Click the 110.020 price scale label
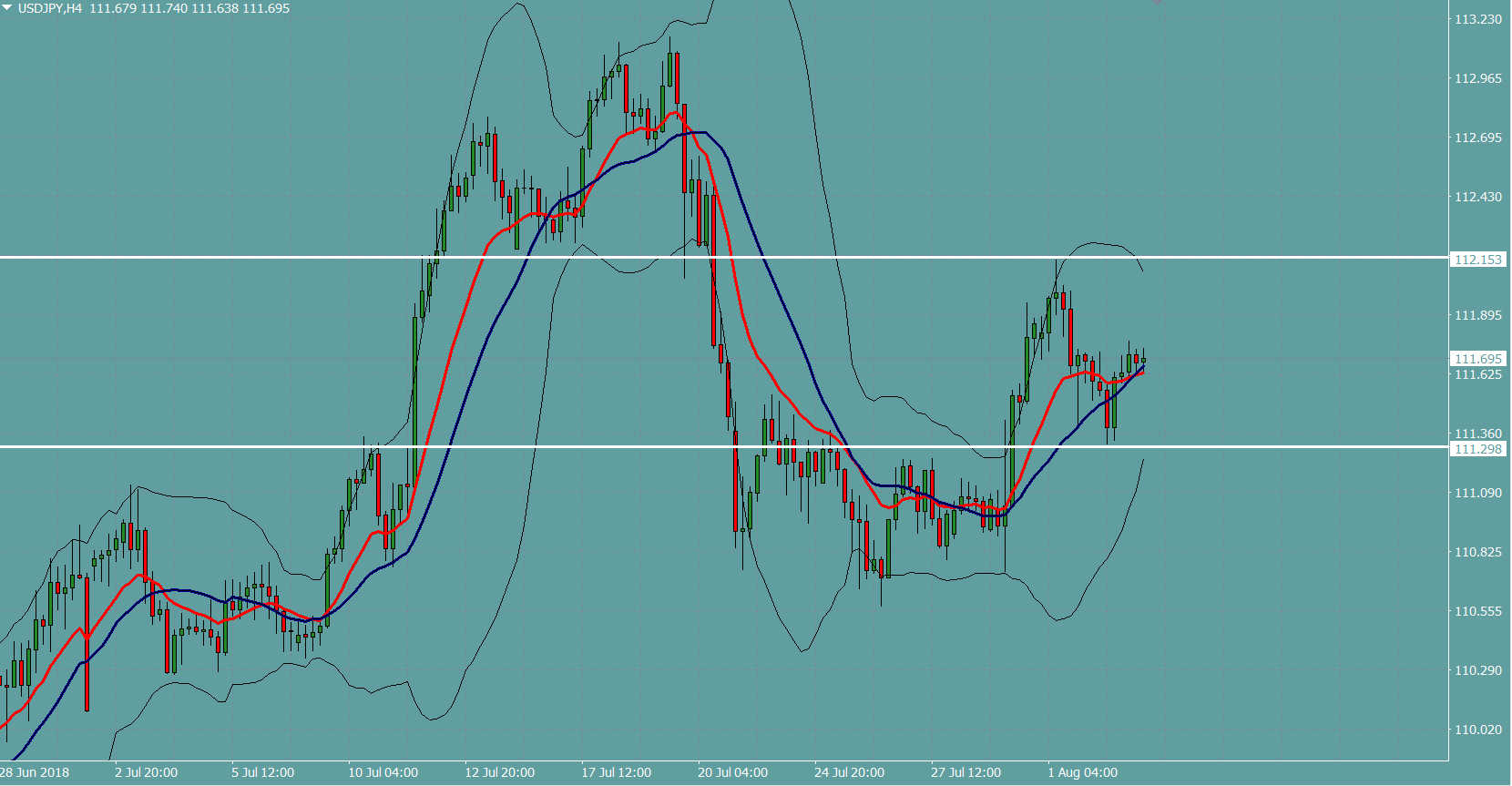This screenshot has height=786, width=1512. [1477, 730]
